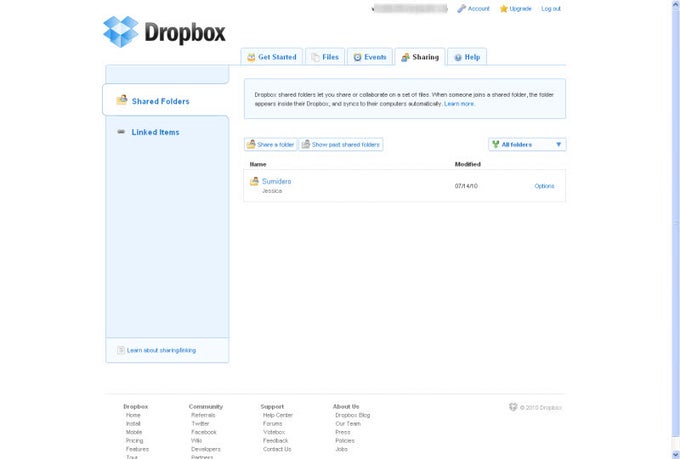
Task: Open the footer Jobs link
Action: (x=341, y=449)
